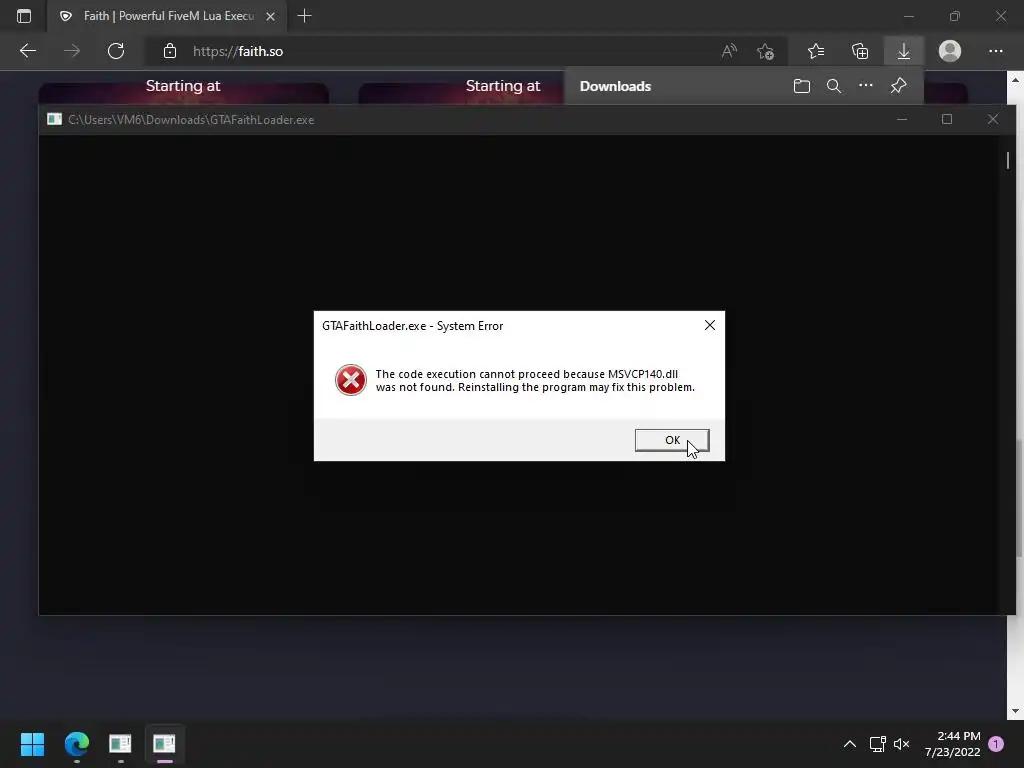Search downloads in Downloads panel
This screenshot has height=768, width=1024.
tap(833, 86)
